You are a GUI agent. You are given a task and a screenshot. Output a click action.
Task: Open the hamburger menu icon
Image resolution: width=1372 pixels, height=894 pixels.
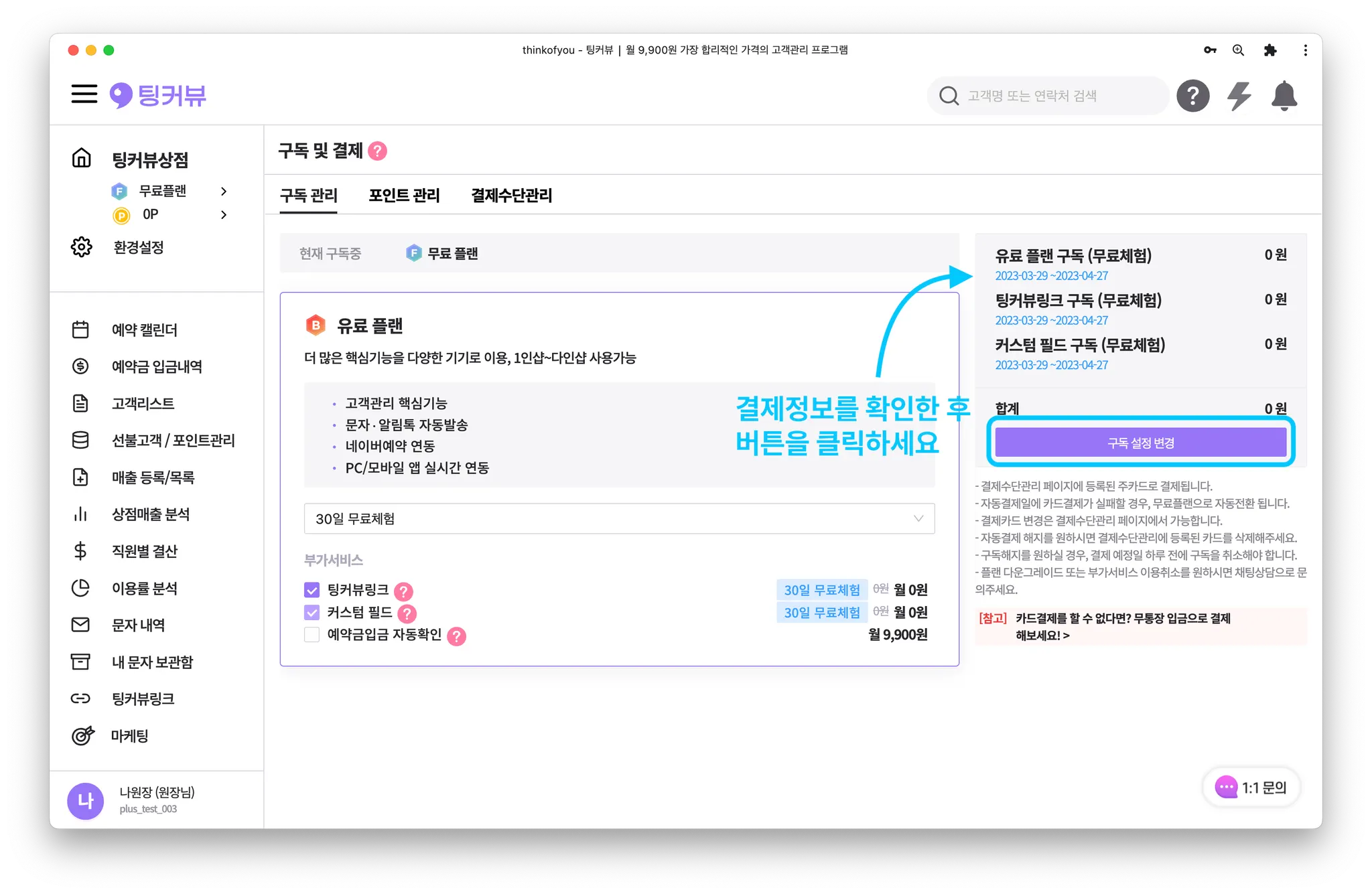[84, 94]
